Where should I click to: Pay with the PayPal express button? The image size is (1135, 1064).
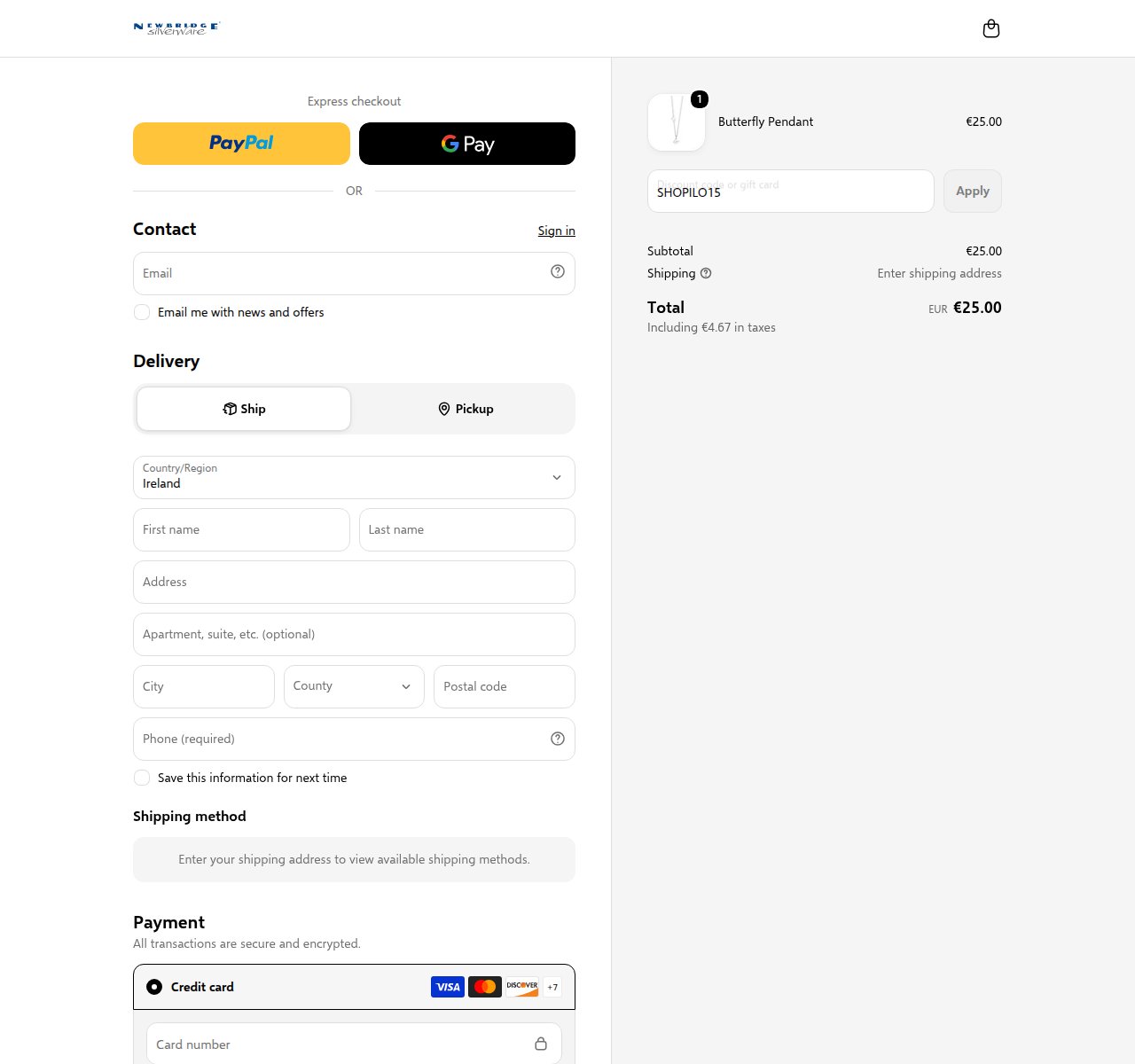point(241,144)
